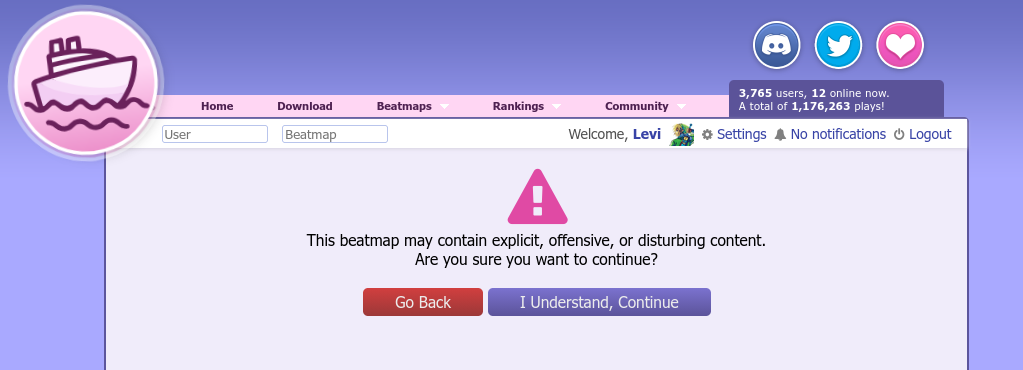Click 'Are you sure you want to continue?' text

click(x=536, y=260)
